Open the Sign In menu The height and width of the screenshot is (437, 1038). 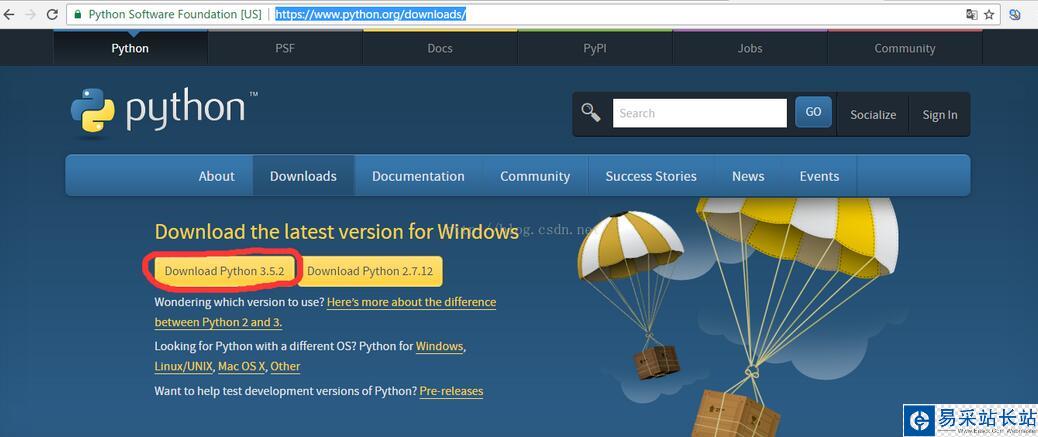(x=940, y=115)
